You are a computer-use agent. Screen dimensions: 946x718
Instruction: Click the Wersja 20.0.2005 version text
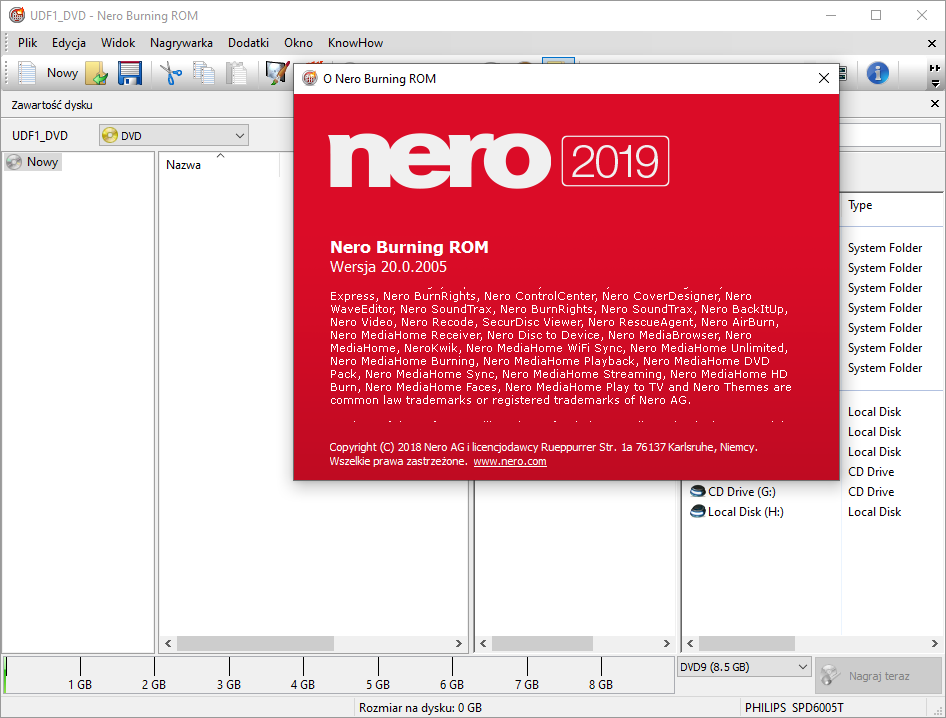pyautogui.click(x=389, y=267)
